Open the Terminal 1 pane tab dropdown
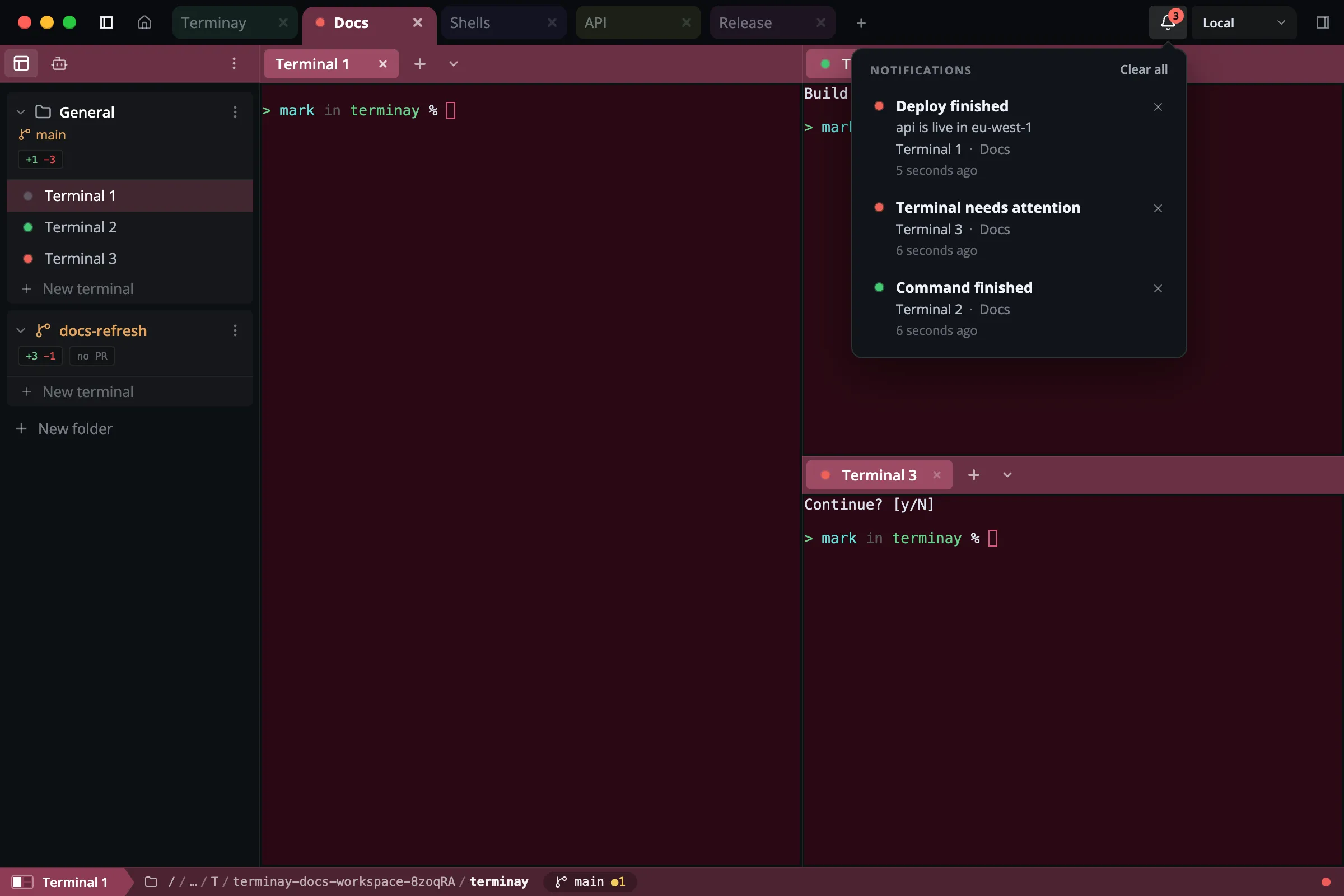1344x896 pixels. [x=454, y=64]
